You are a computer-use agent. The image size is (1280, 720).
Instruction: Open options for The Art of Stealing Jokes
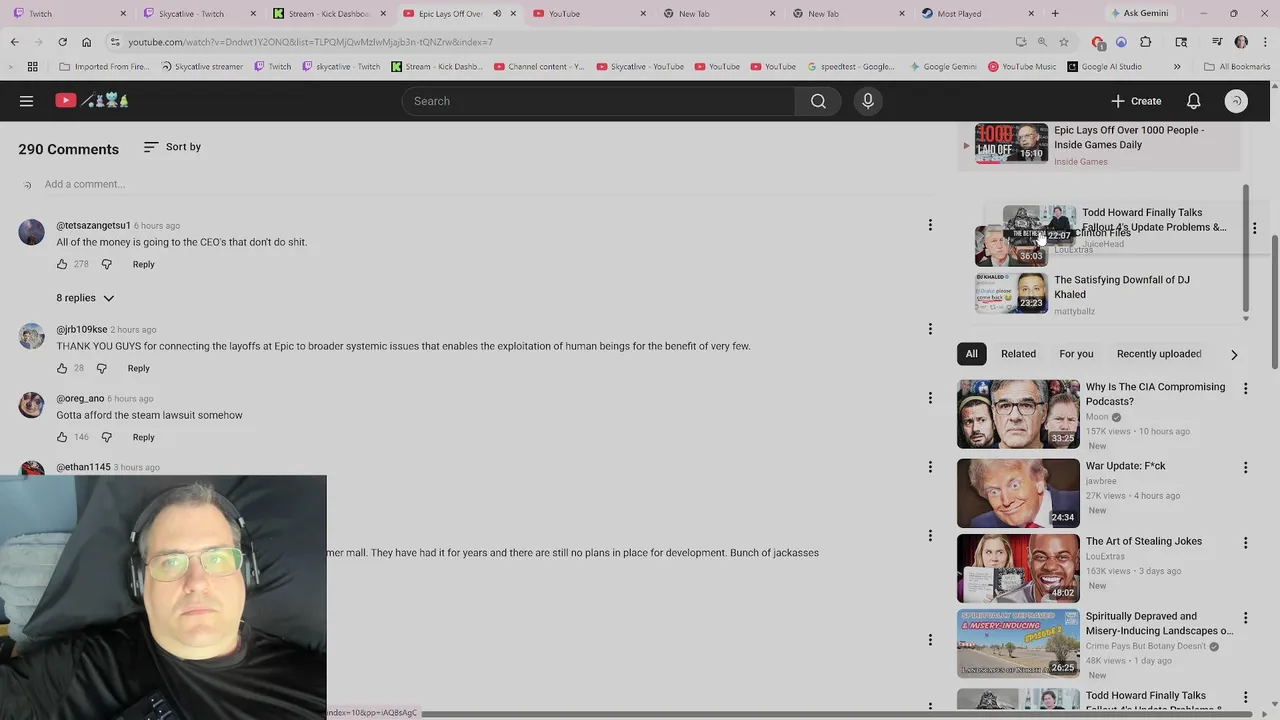(1245, 543)
